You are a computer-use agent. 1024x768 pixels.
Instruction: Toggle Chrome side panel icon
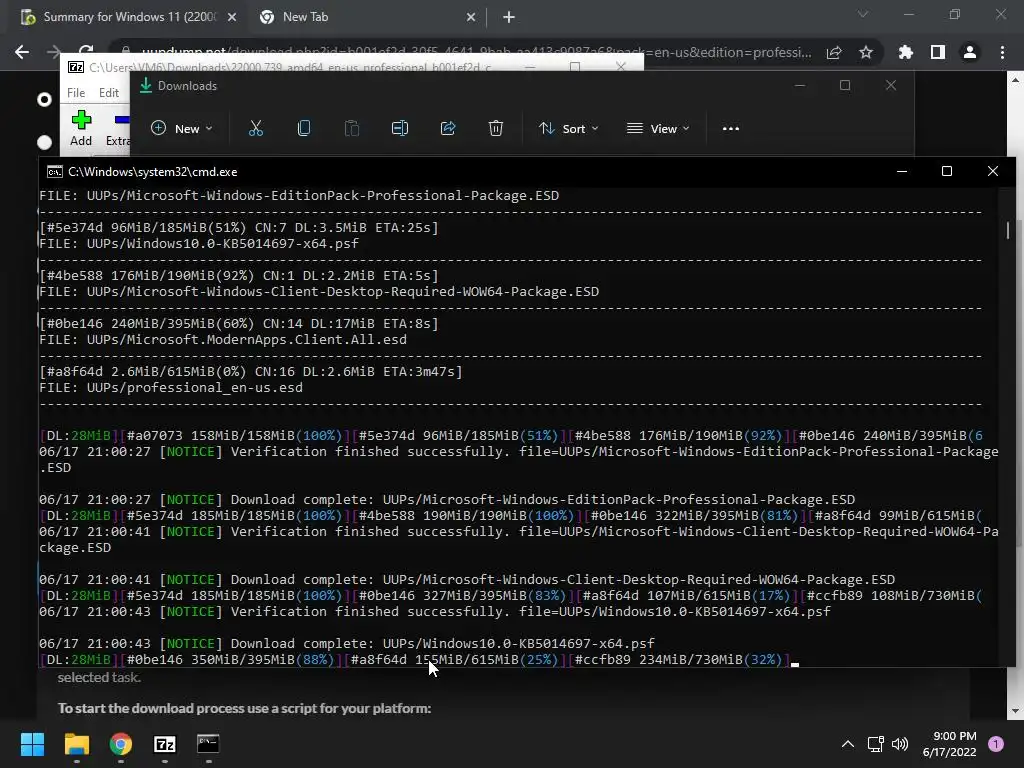[938, 52]
